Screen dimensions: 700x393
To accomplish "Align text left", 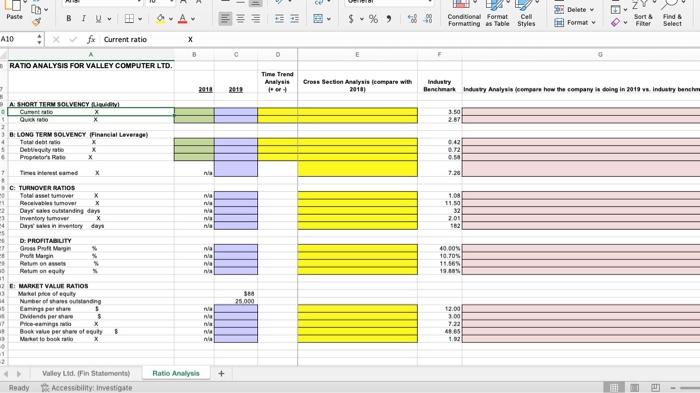I will (x=225, y=19).
